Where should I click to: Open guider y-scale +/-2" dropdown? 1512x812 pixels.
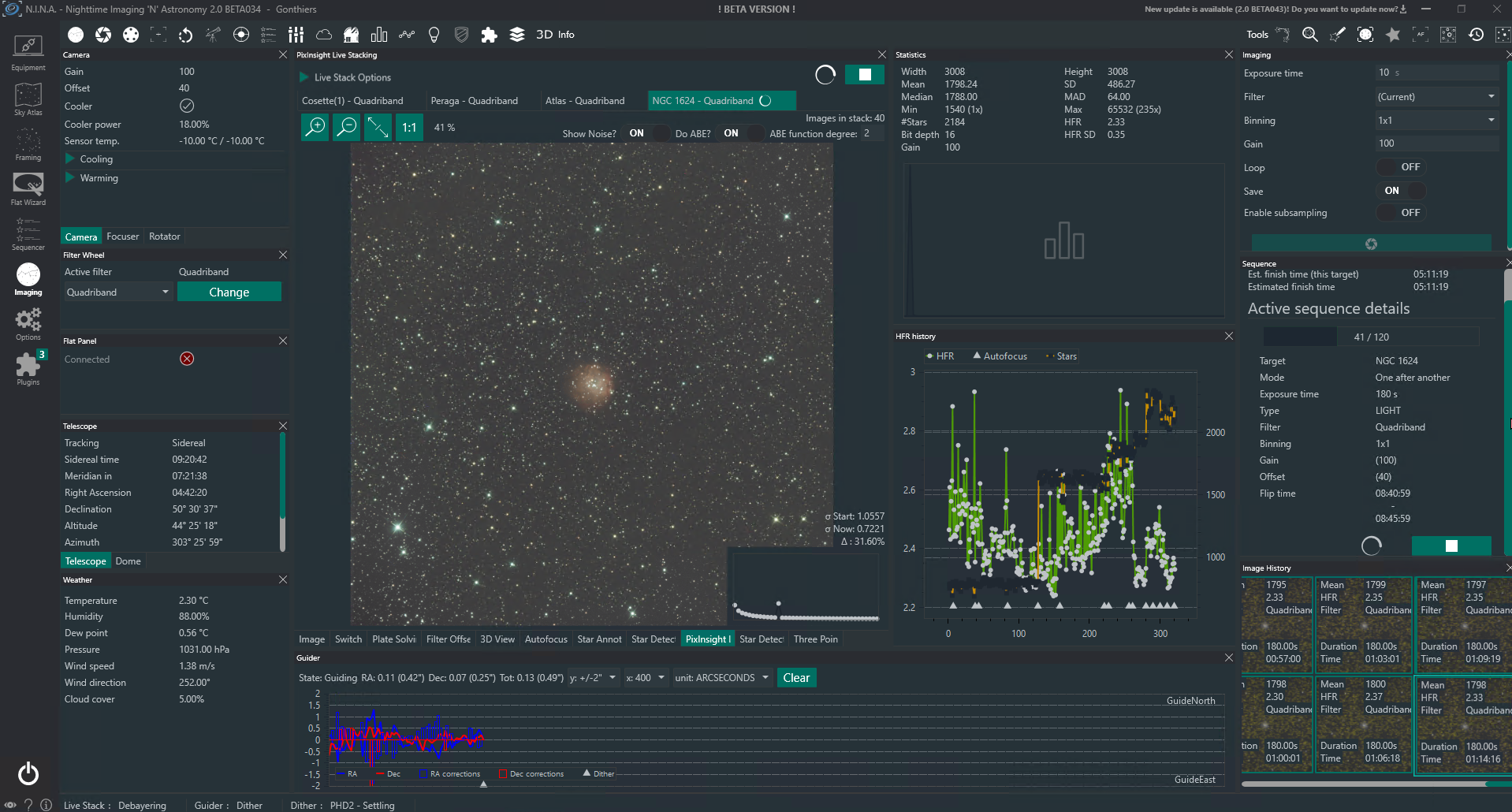[x=593, y=678]
